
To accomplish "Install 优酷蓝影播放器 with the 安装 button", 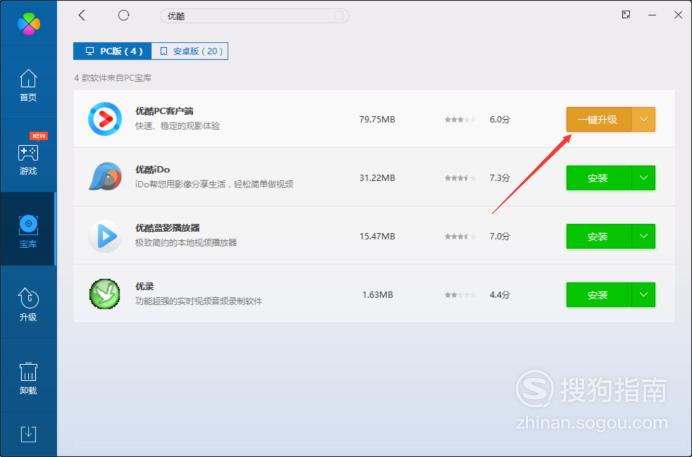I will [598, 236].
